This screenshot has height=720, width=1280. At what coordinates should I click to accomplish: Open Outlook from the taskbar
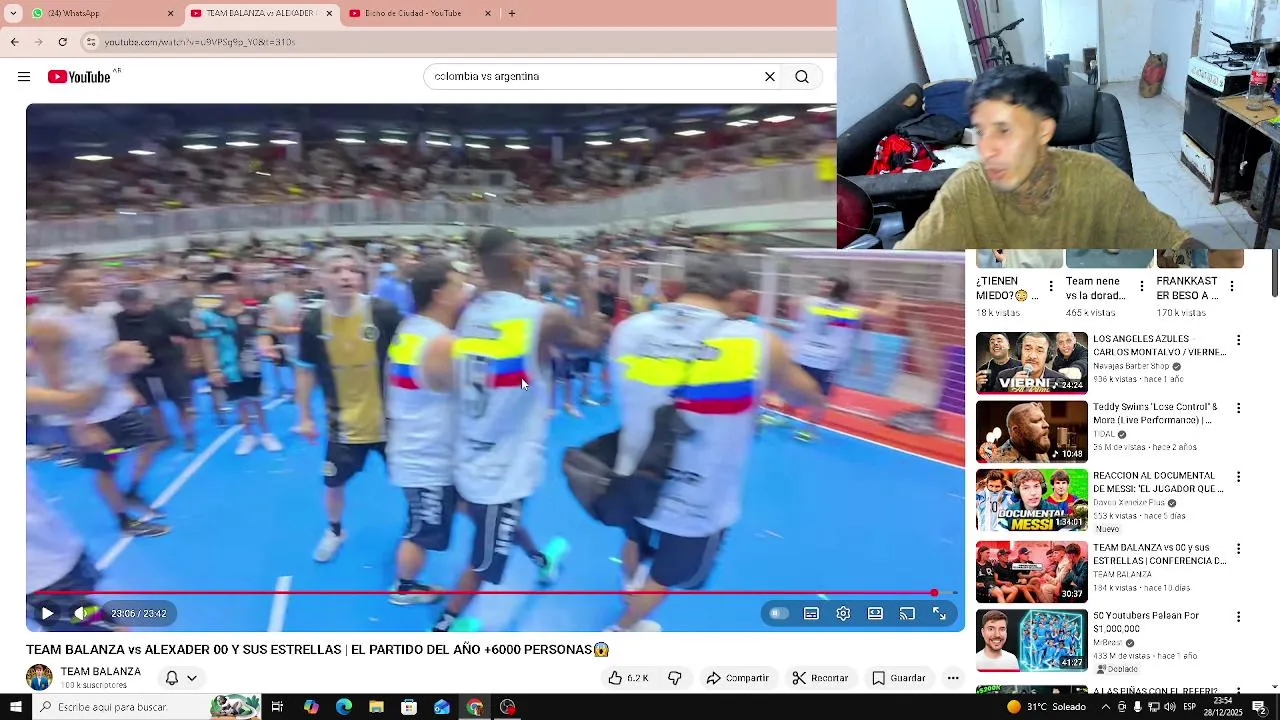pyautogui.click(x=442, y=707)
